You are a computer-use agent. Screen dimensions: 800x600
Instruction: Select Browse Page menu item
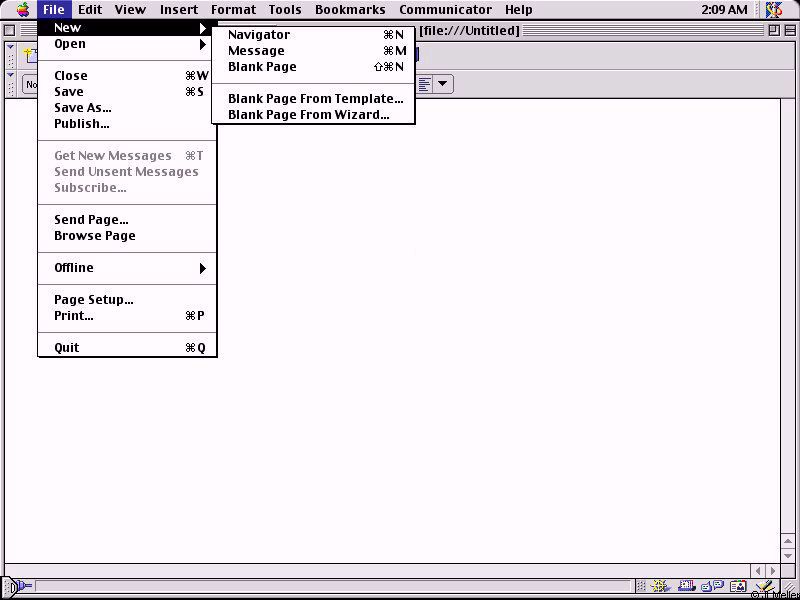94,236
